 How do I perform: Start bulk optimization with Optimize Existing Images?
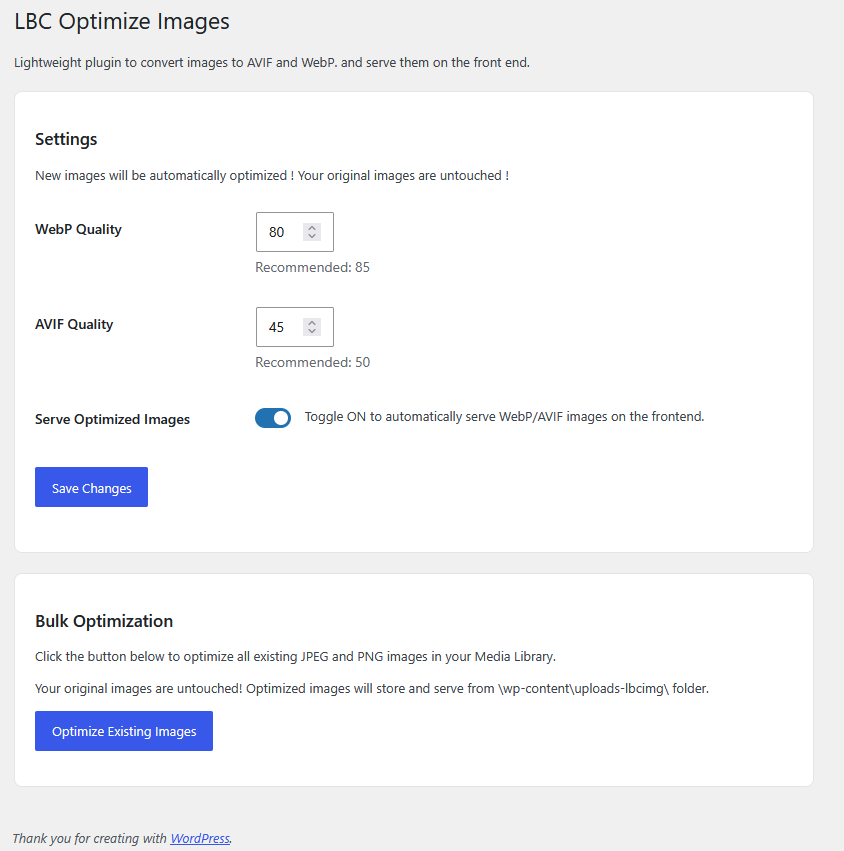point(124,731)
